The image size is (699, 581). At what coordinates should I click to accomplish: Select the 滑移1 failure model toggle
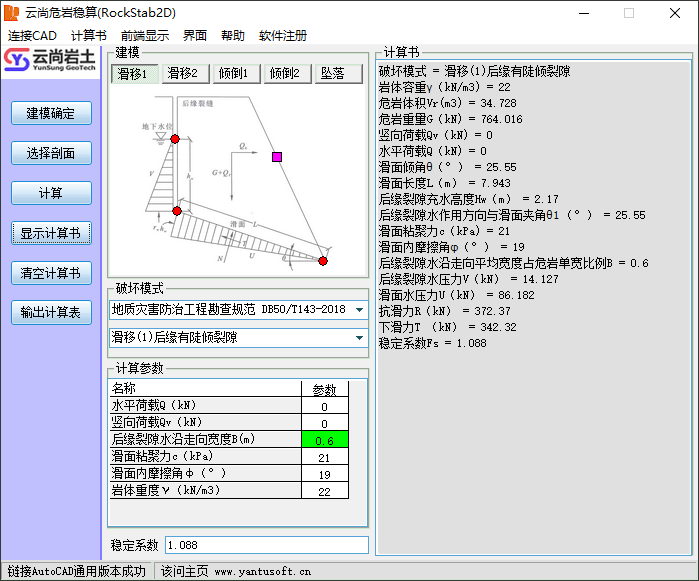[x=134, y=74]
